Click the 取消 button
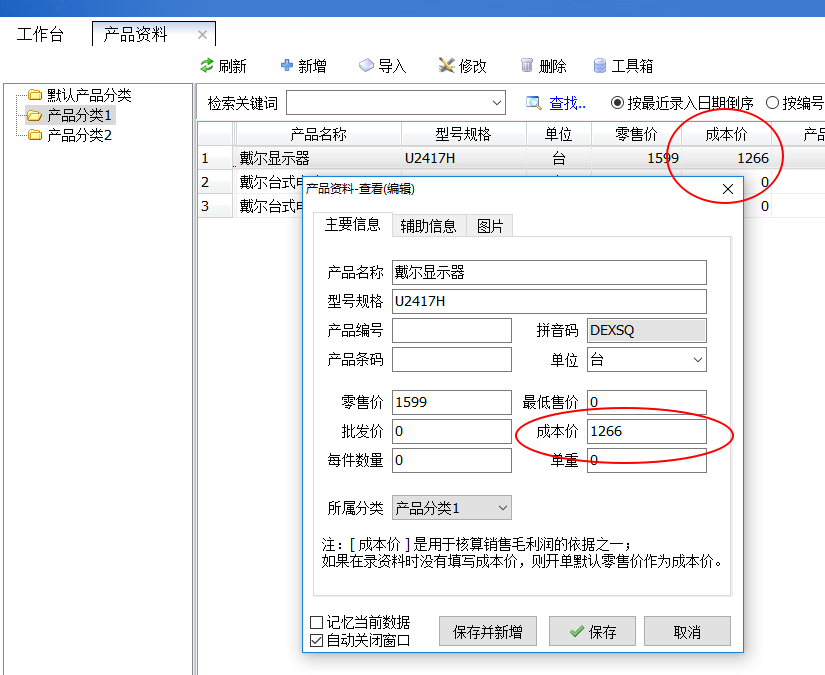825x675 pixels. tap(687, 631)
